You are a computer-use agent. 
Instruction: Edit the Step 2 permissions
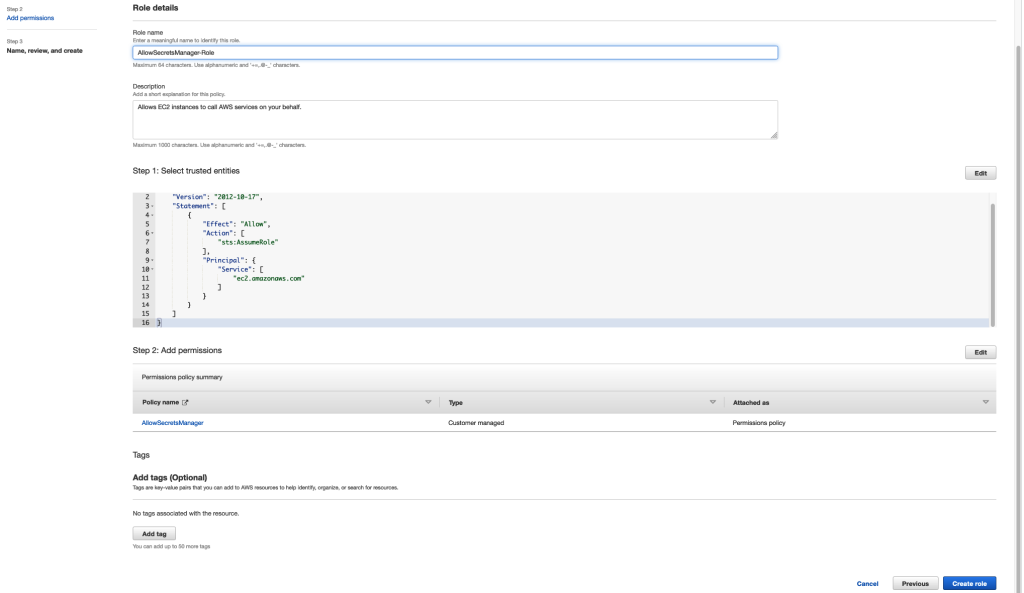tap(979, 352)
